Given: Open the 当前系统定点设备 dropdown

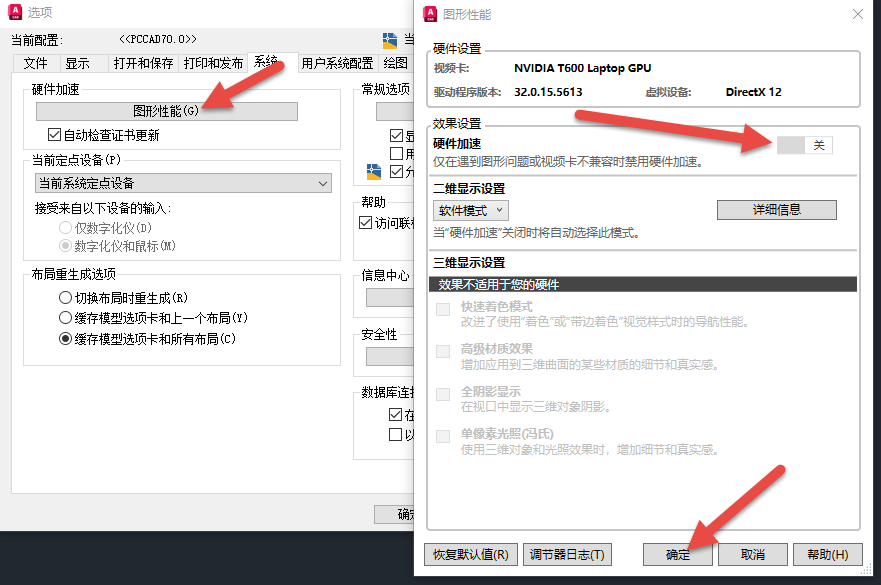Looking at the screenshot, I should pyautogui.click(x=183, y=183).
